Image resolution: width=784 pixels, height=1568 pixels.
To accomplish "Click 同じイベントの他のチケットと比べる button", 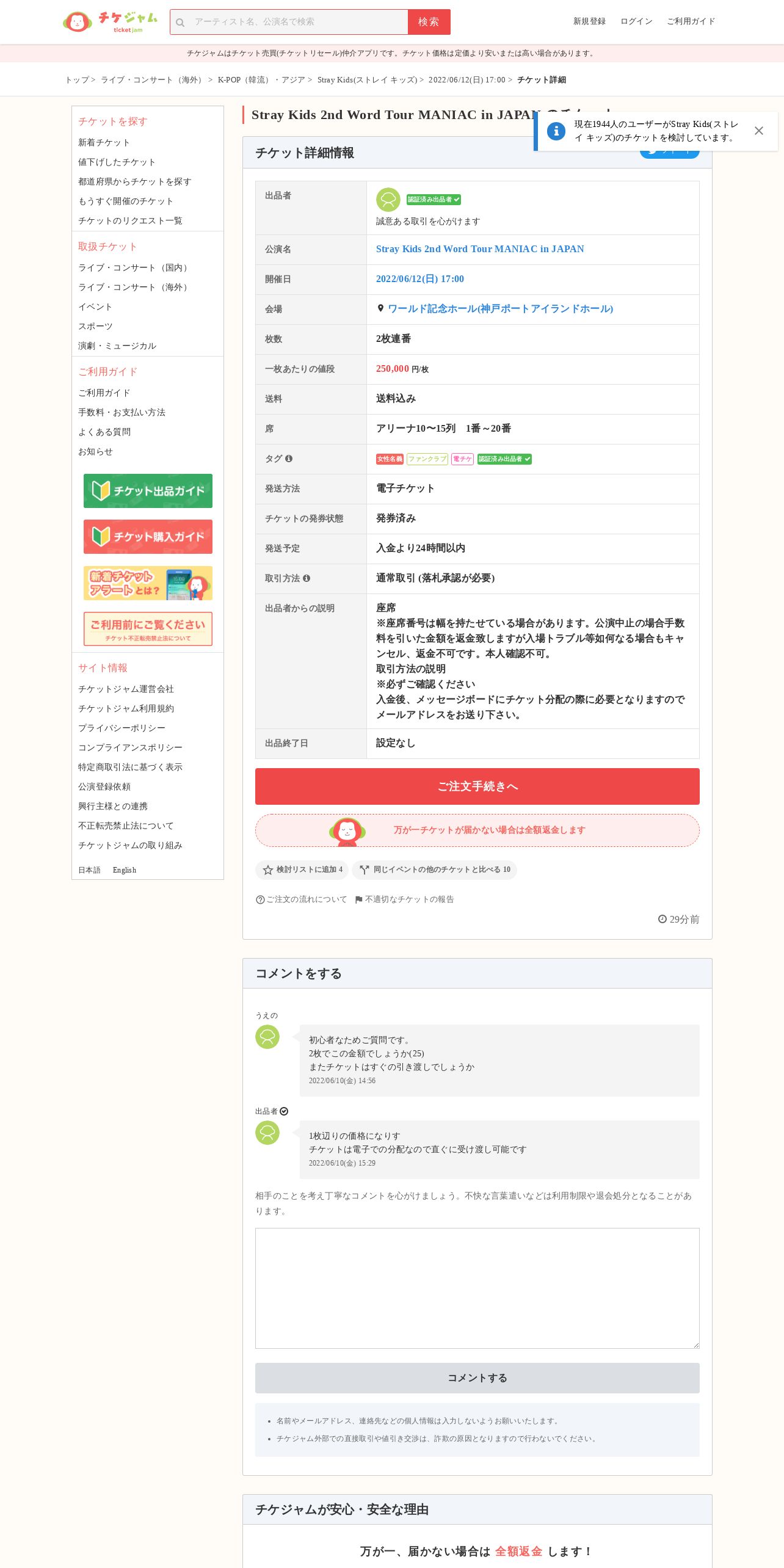I will (x=435, y=870).
